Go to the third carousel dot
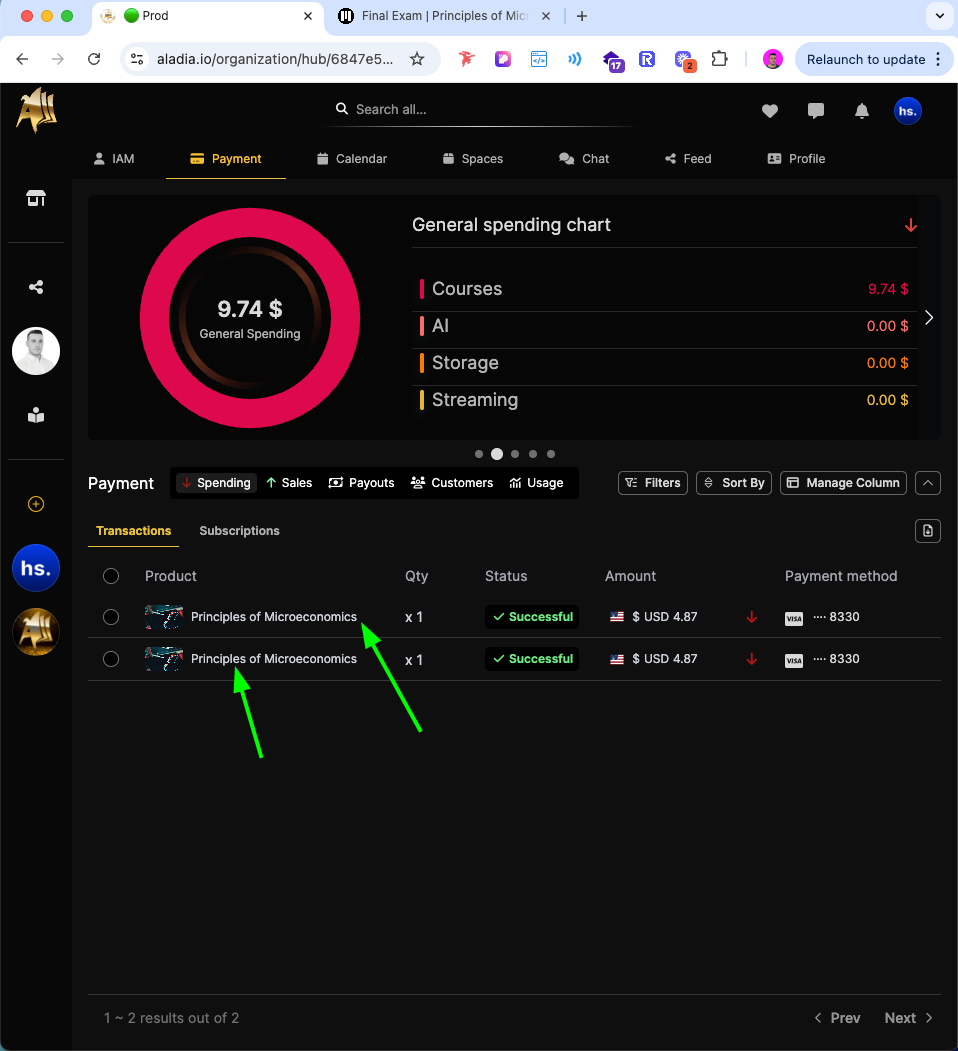Screen dimensions: 958x1051 click(x=515, y=454)
